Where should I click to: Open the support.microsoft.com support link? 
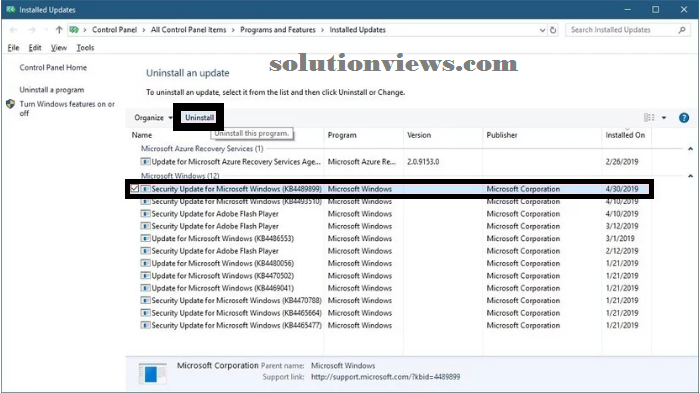pos(385,377)
